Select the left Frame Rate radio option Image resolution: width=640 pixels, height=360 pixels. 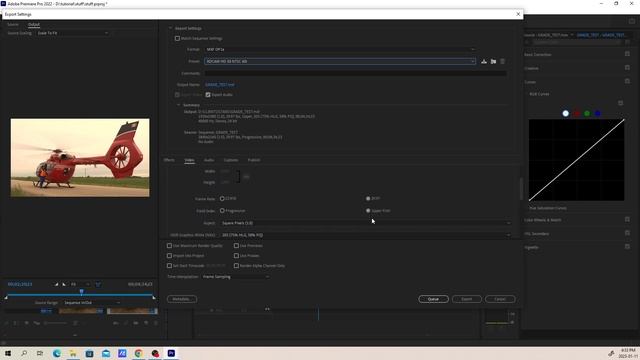222,198
